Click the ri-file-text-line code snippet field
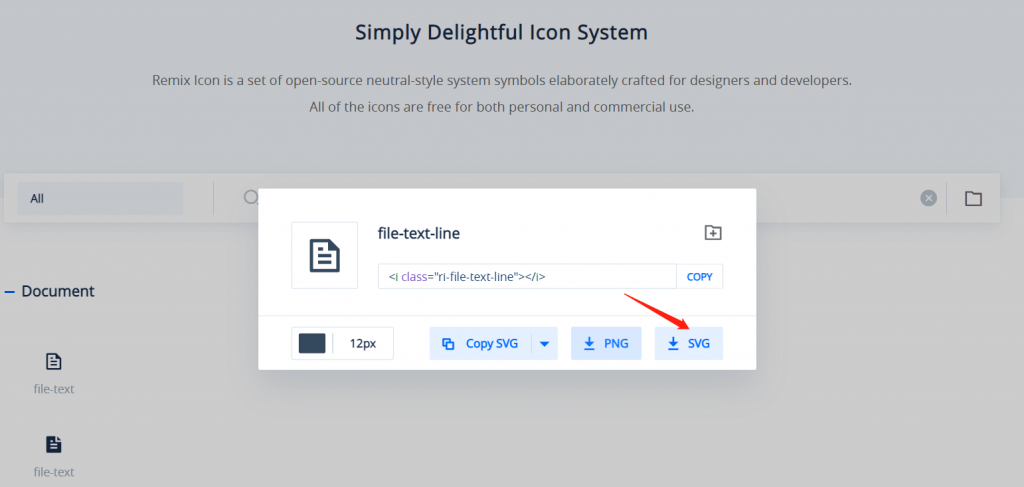Image resolution: width=1024 pixels, height=487 pixels. tap(527, 276)
